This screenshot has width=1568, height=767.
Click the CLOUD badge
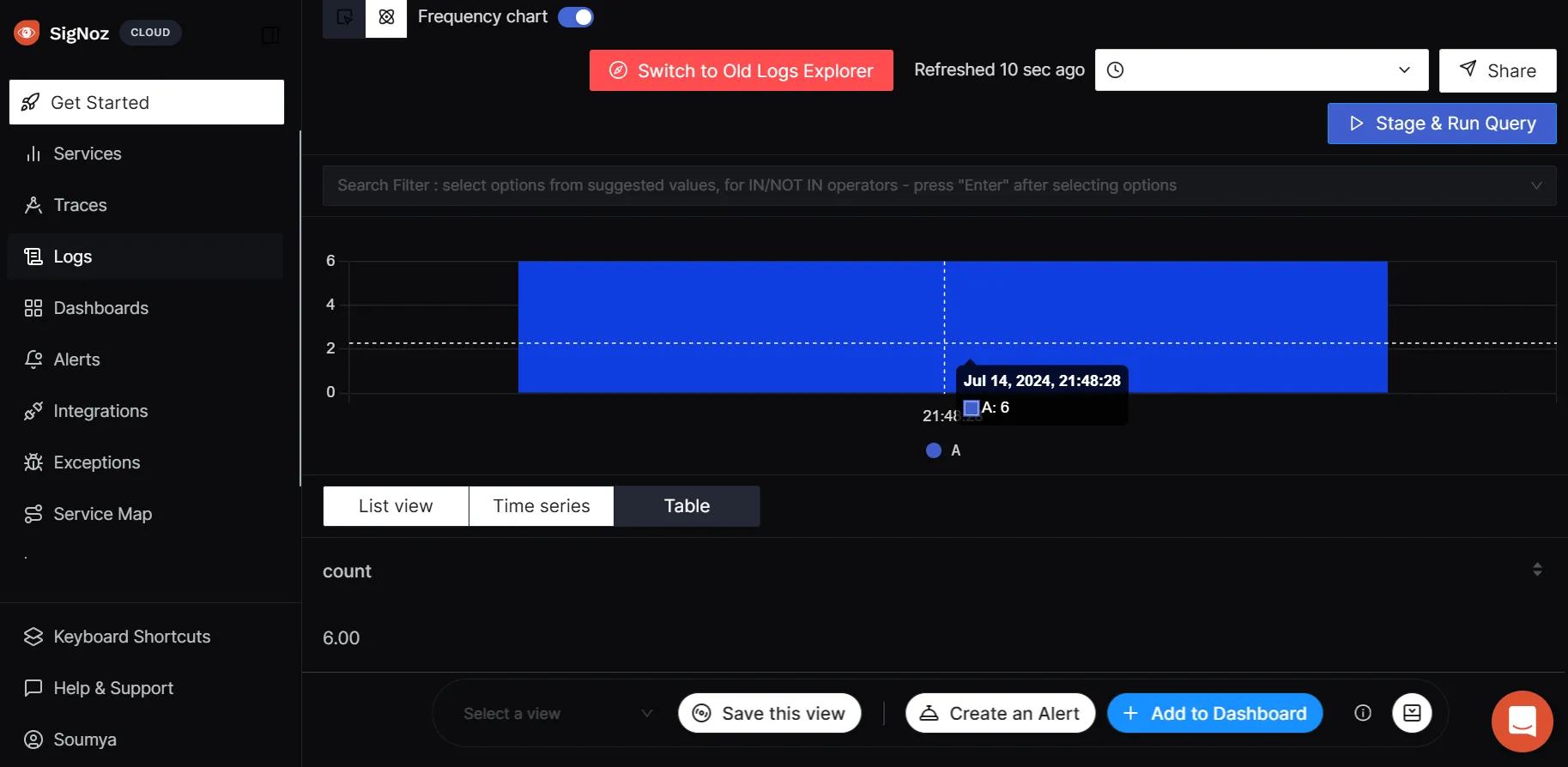150,33
